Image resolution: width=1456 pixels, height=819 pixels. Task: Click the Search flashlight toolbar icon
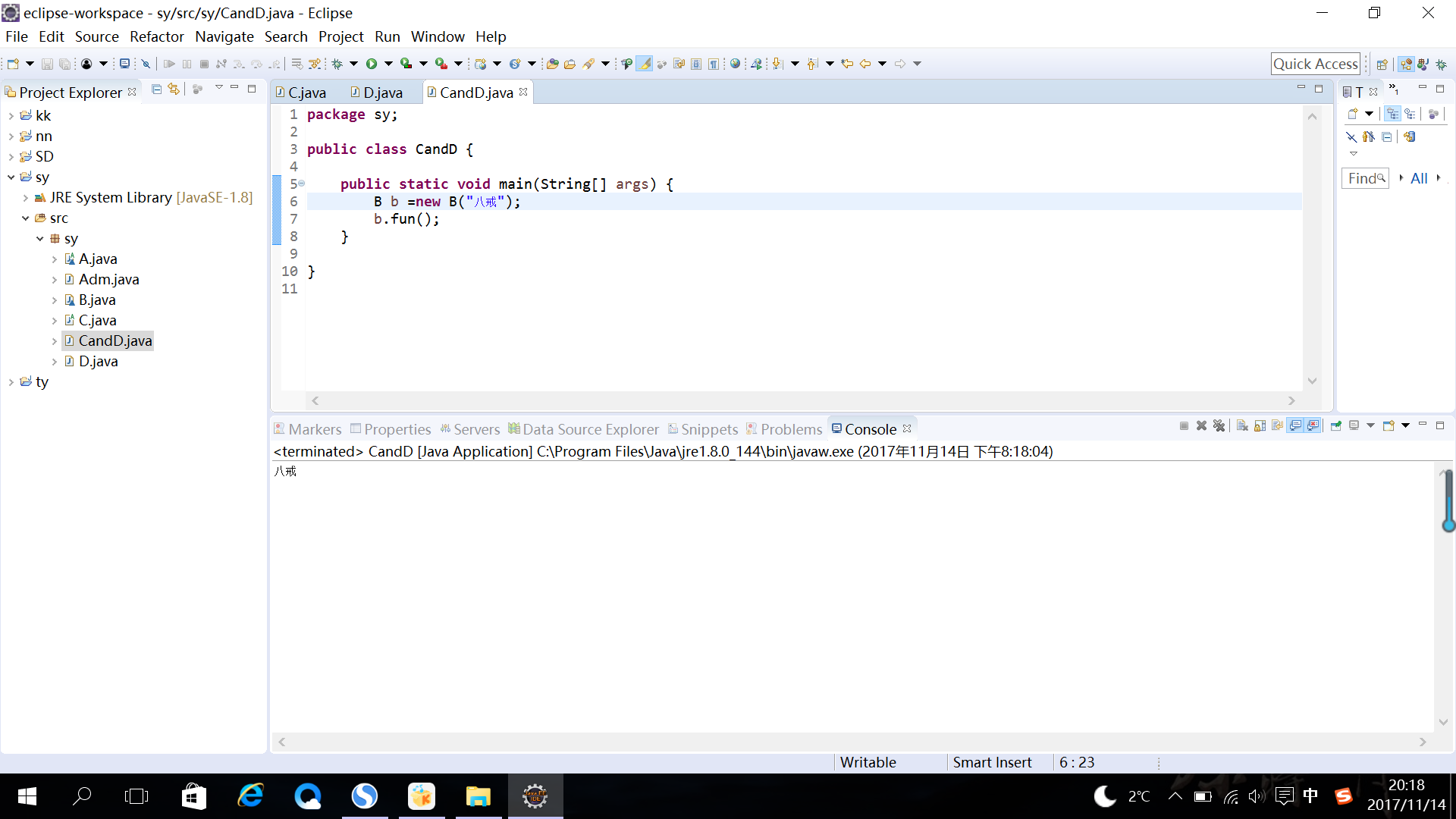589,64
